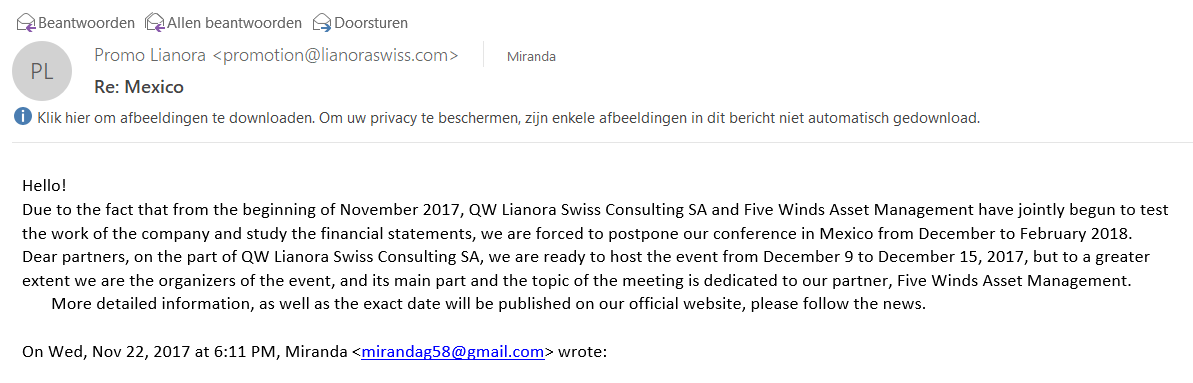Click the Re: Mexico subject line
Screen dimensions: 1193x383
[139, 87]
